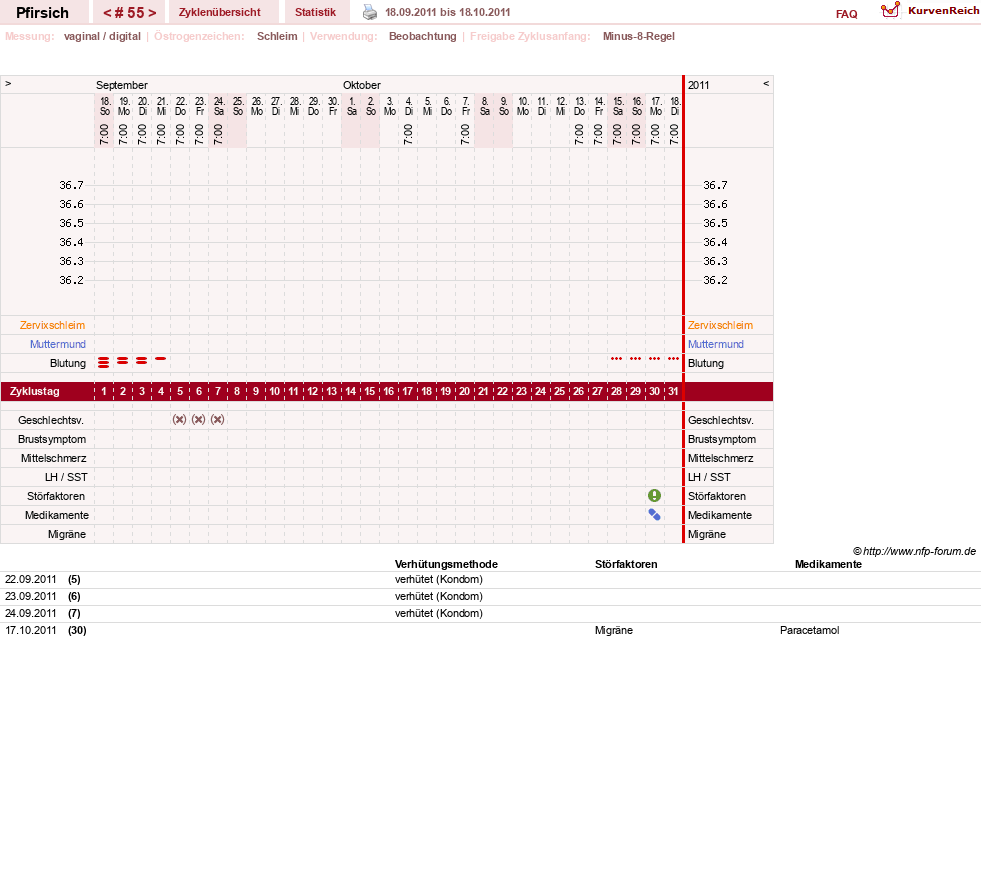The image size is (981, 883).
Task: Click the '17.10.2011' entry row date
Action: click(x=31, y=630)
